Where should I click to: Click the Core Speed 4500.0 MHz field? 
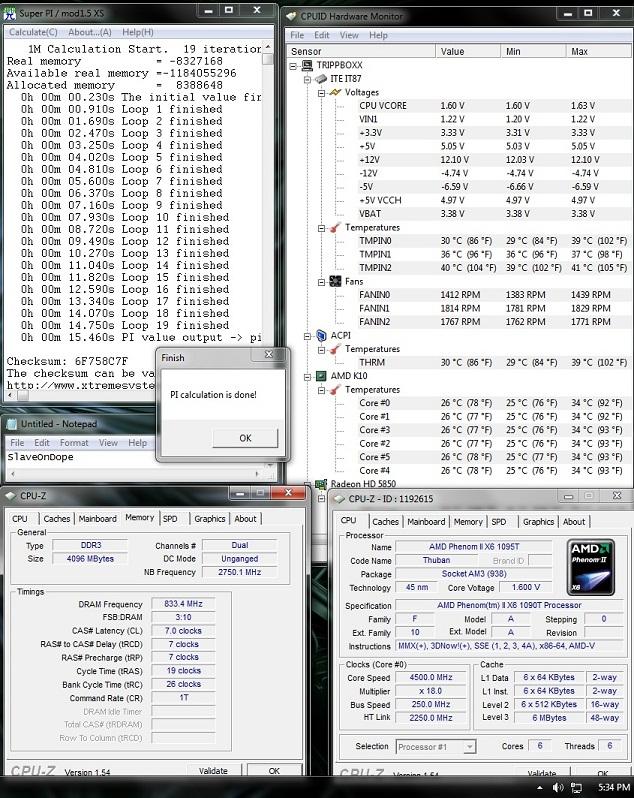coord(430,677)
